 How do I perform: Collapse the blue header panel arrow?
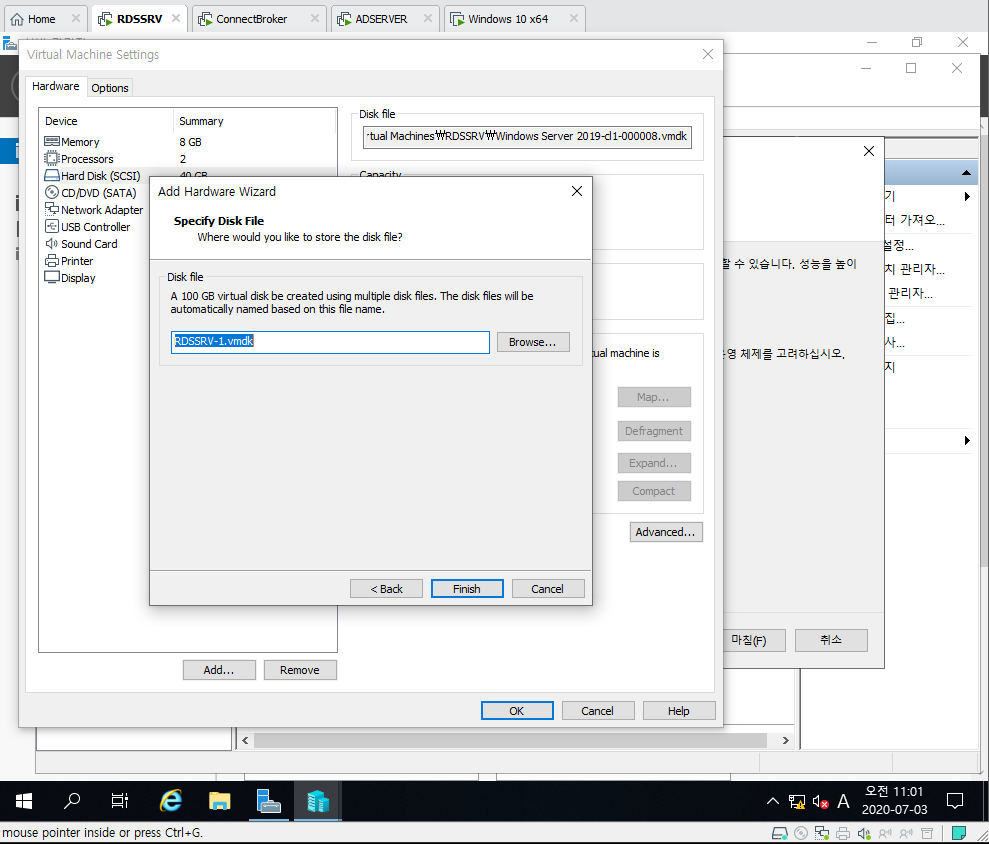966,173
